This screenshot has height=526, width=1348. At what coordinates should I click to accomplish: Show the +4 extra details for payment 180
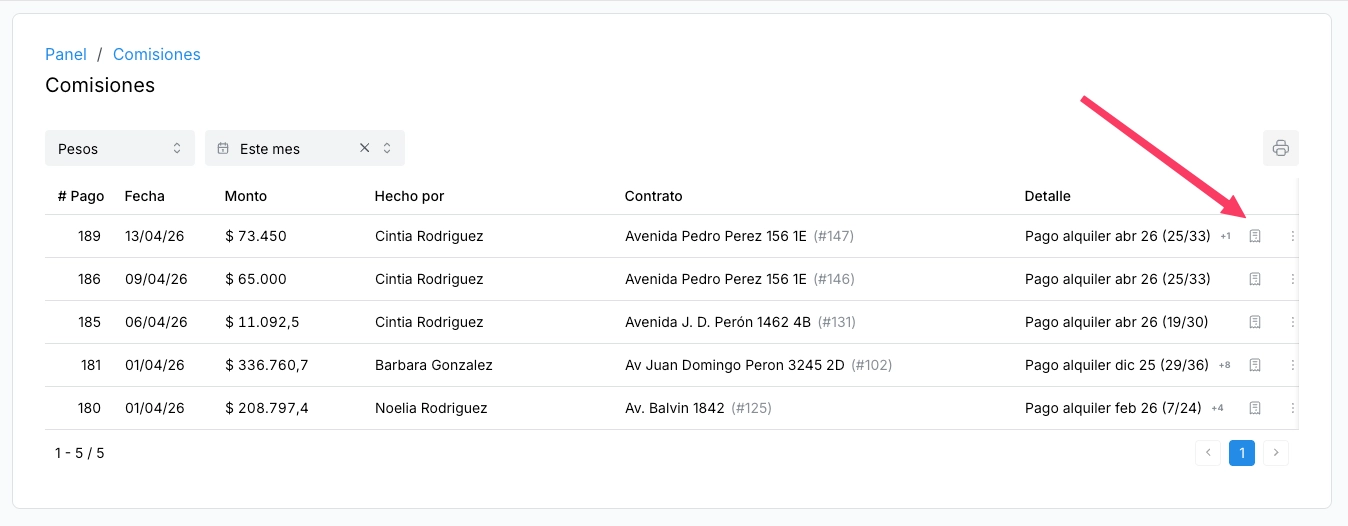pos(1217,409)
